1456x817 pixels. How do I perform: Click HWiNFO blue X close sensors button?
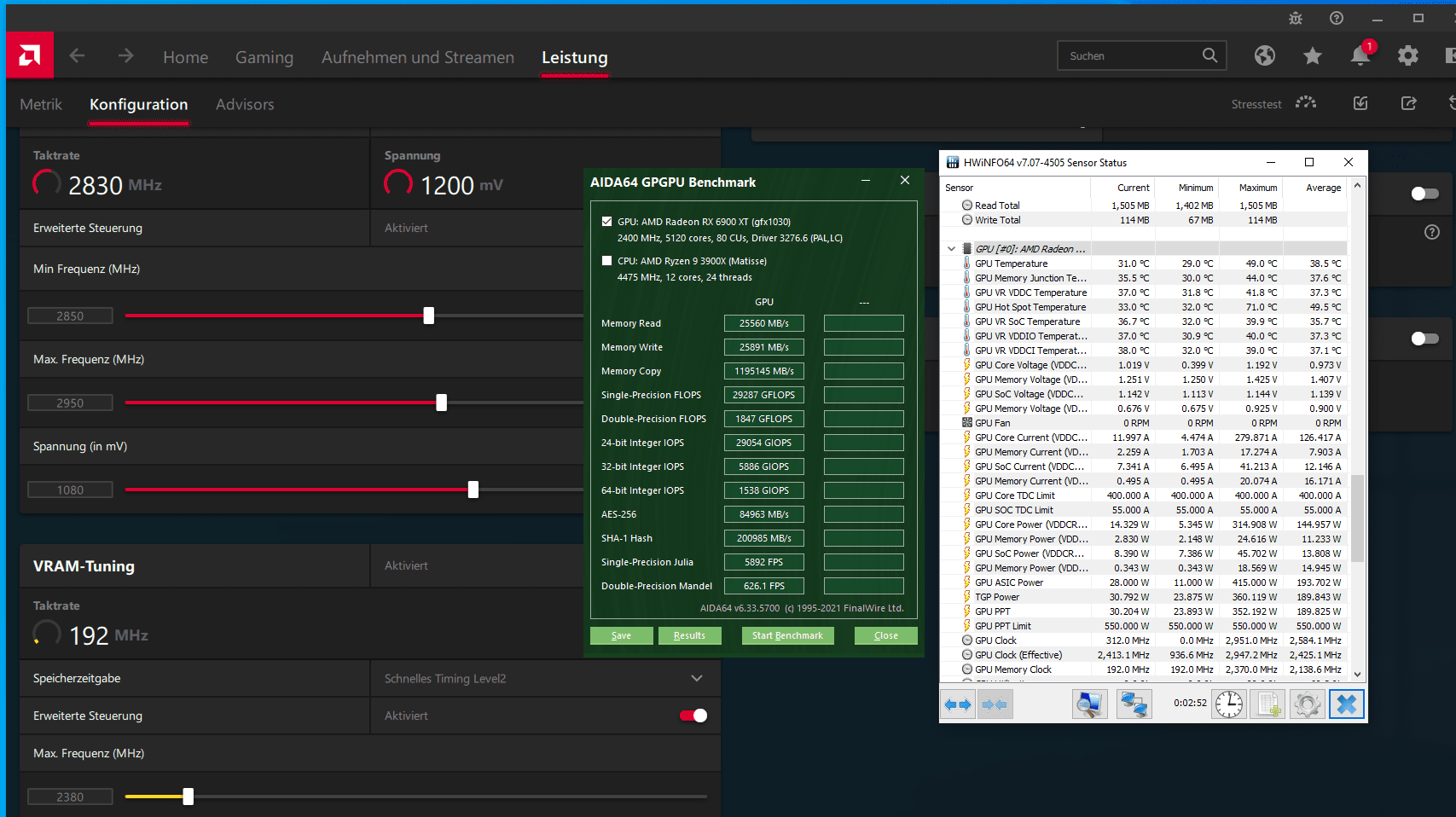click(x=1346, y=704)
